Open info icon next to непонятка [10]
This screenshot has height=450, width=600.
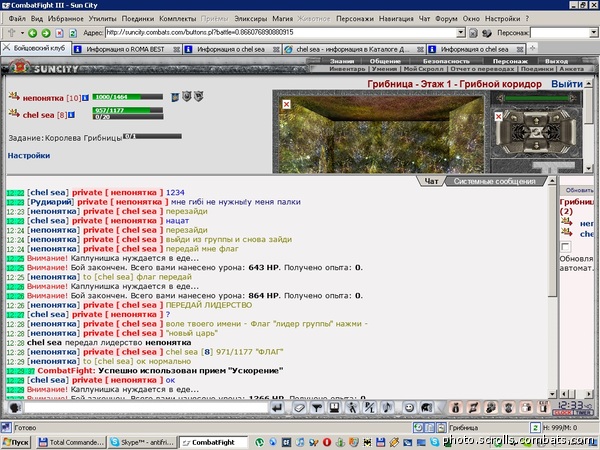click(x=85, y=98)
